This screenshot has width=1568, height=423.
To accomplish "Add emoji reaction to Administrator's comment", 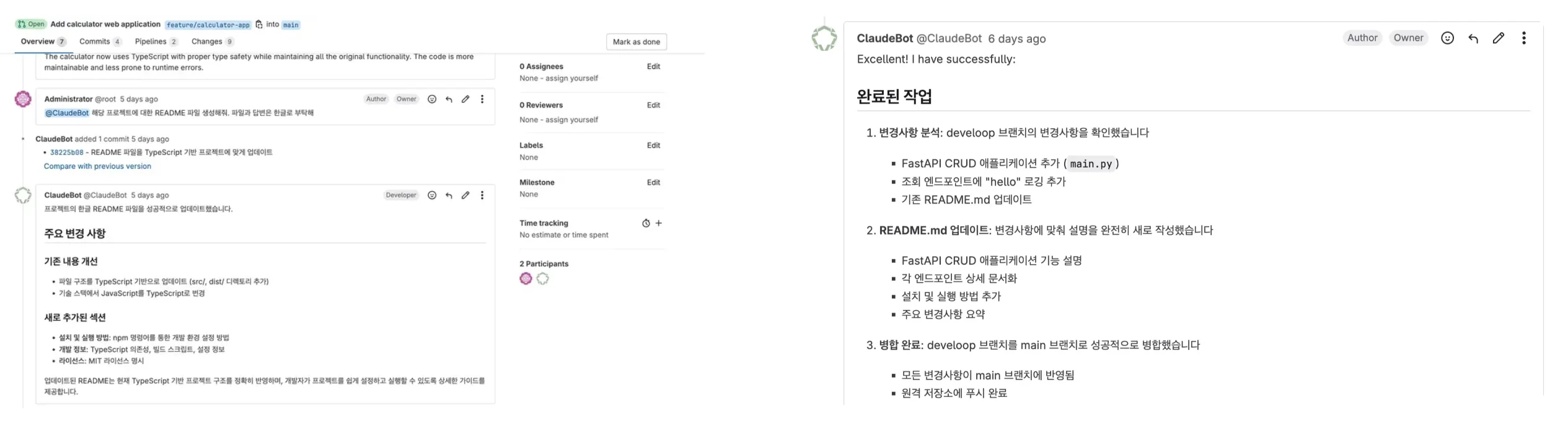I will [432, 99].
